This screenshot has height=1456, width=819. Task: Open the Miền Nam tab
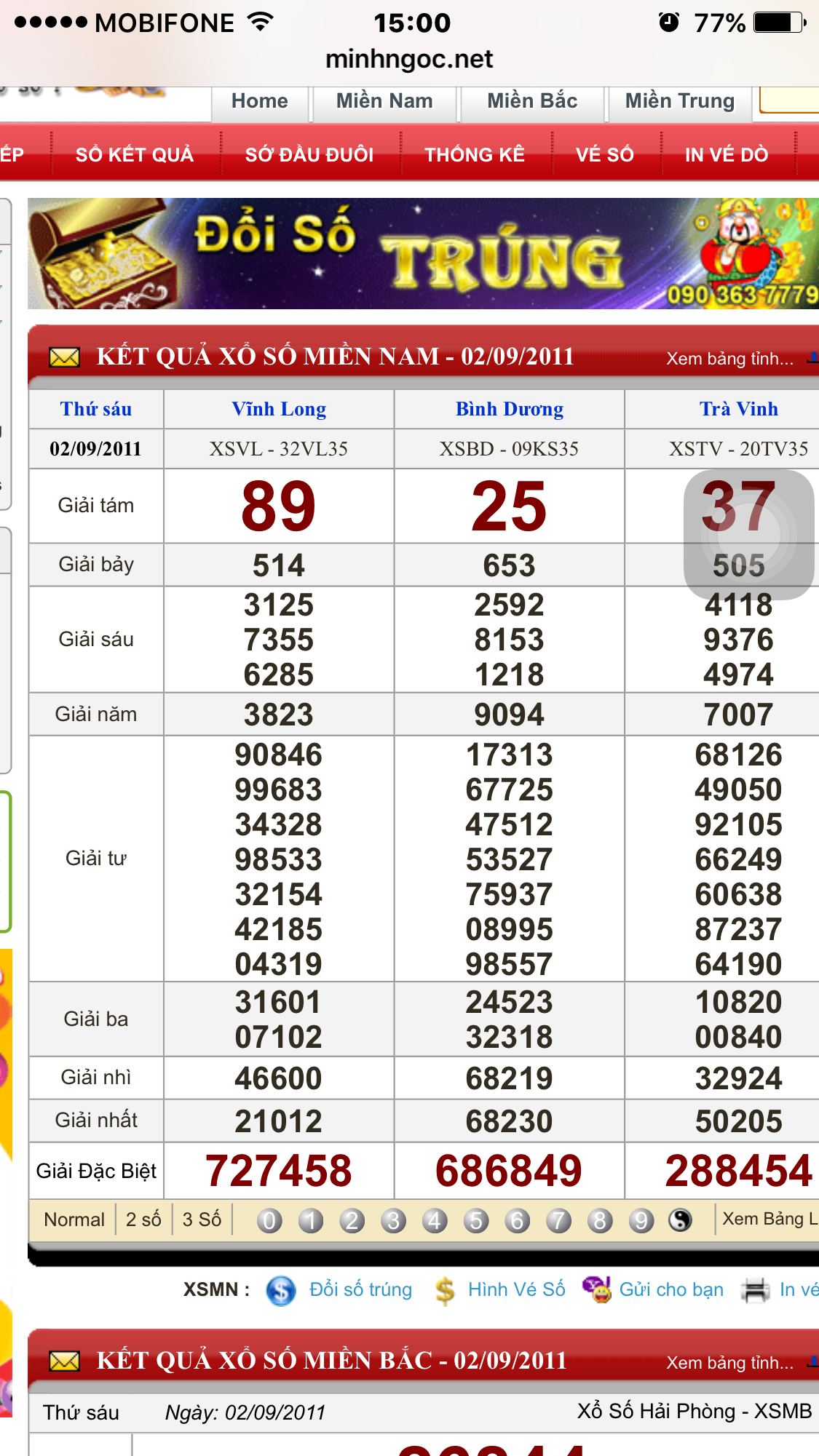384,101
